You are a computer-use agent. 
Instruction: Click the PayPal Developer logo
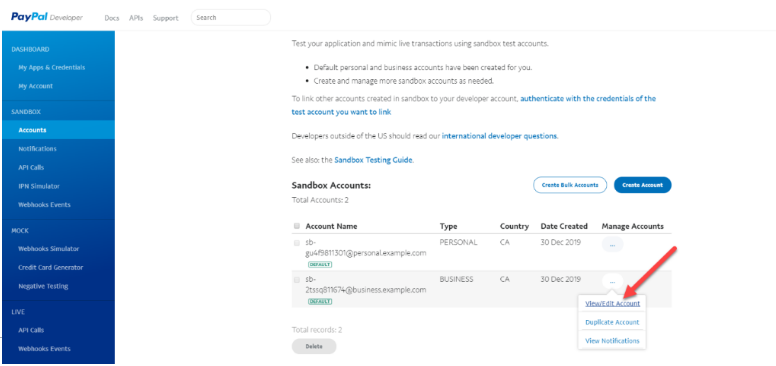(47, 17)
